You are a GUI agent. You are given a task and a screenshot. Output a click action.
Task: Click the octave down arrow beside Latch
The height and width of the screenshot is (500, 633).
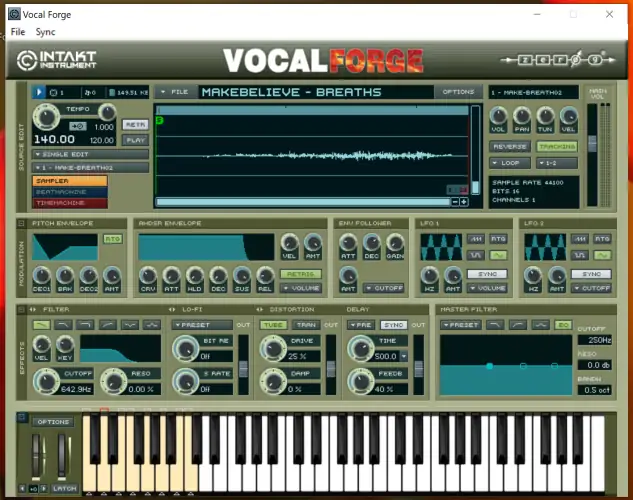[x=23, y=489]
